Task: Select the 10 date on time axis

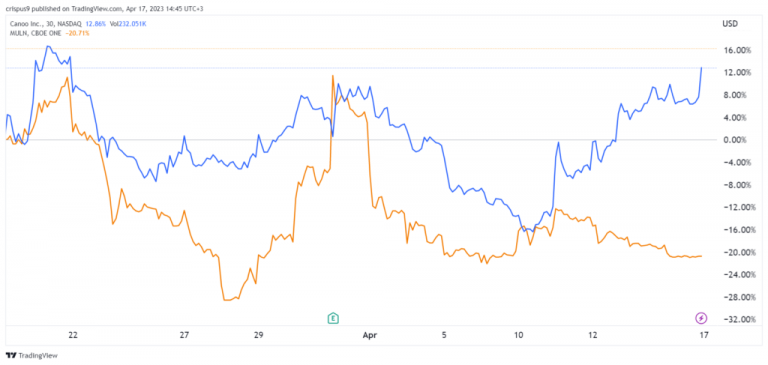Action: click(x=519, y=336)
